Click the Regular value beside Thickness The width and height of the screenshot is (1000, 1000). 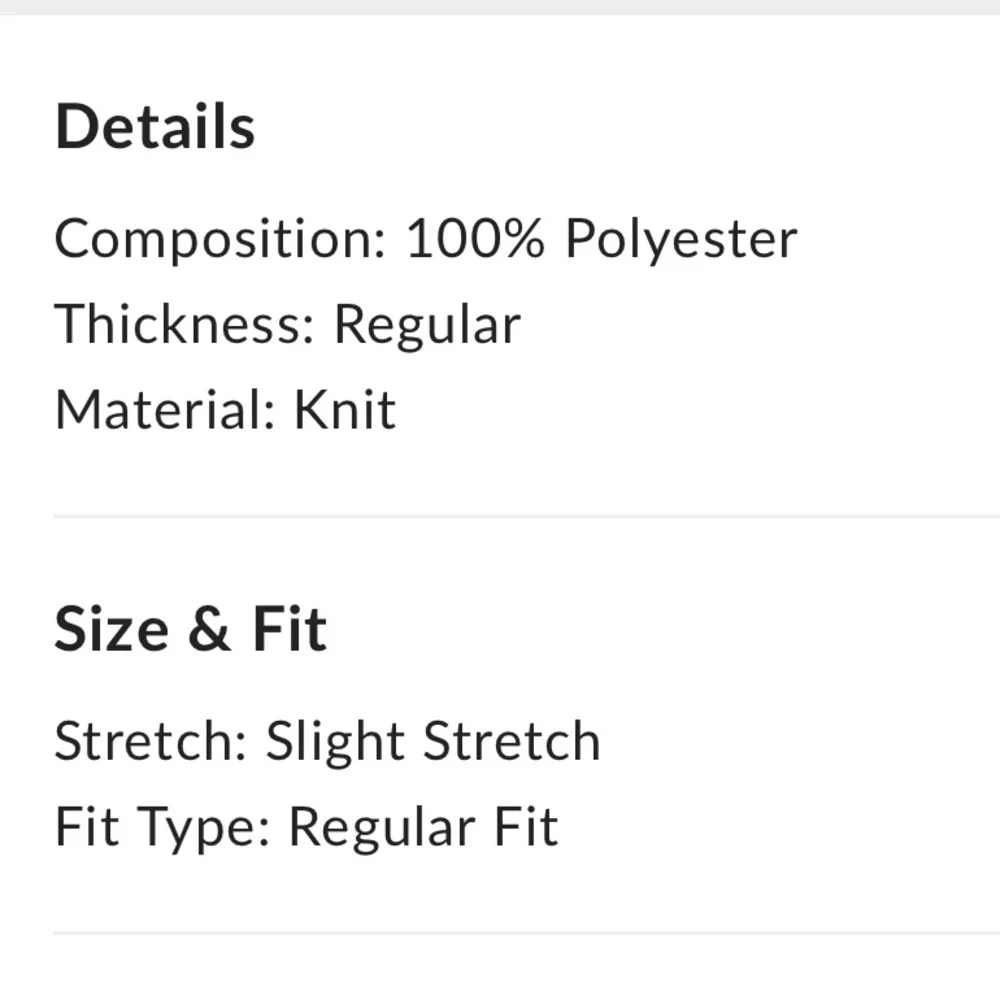427,325
